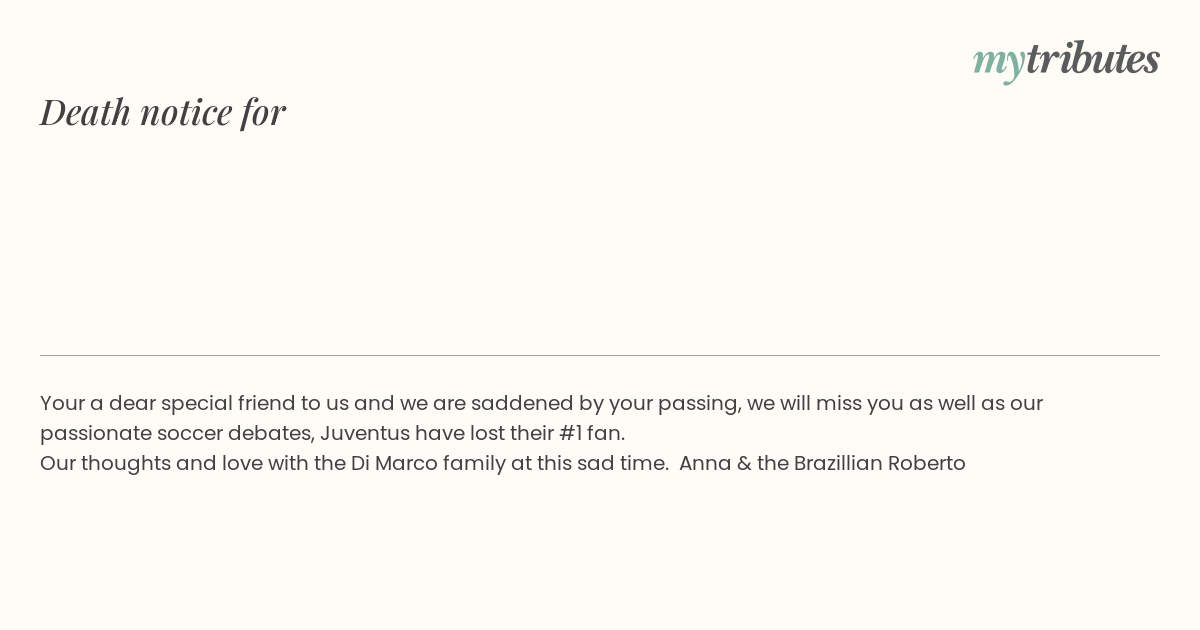Click the gray "tributes" part of logo
The height and width of the screenshot is (630, 1200).
pyautogui.click(x=1093, y=58)
